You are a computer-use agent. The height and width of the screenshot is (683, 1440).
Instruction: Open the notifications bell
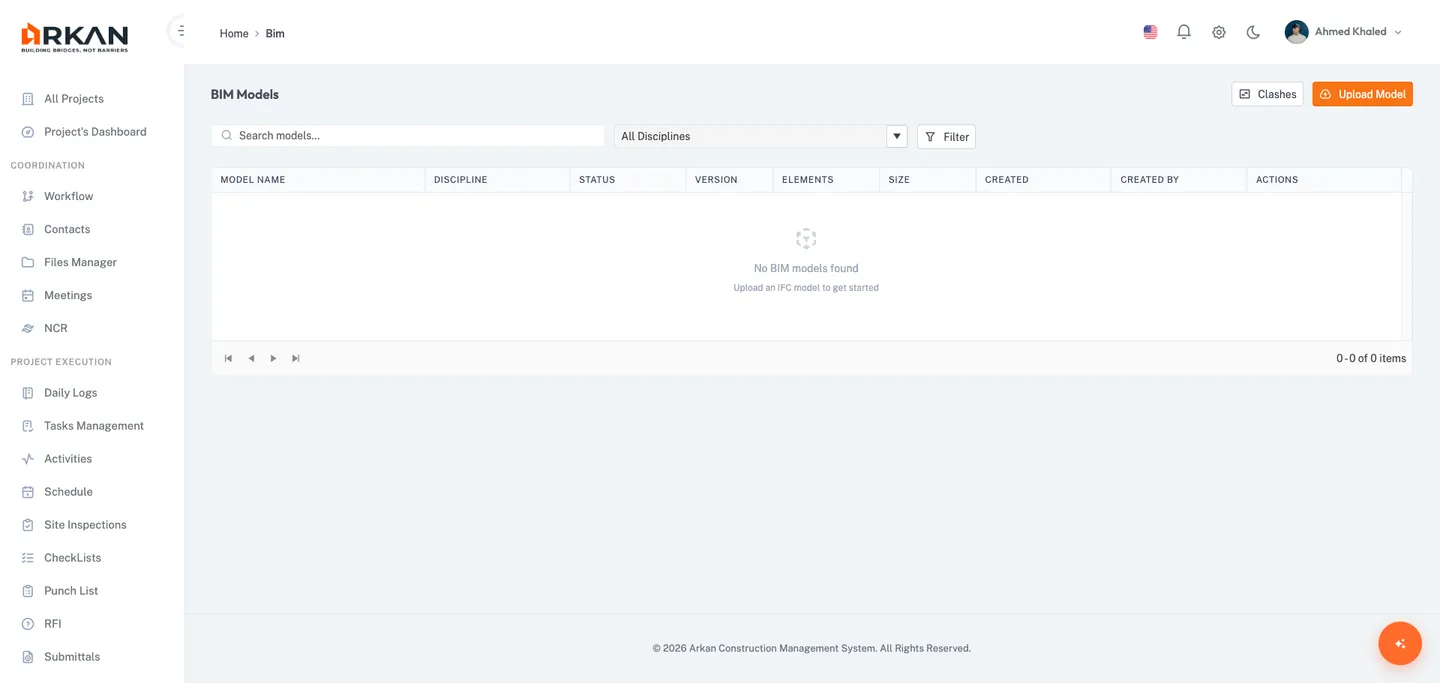[x=1184, y=31]
